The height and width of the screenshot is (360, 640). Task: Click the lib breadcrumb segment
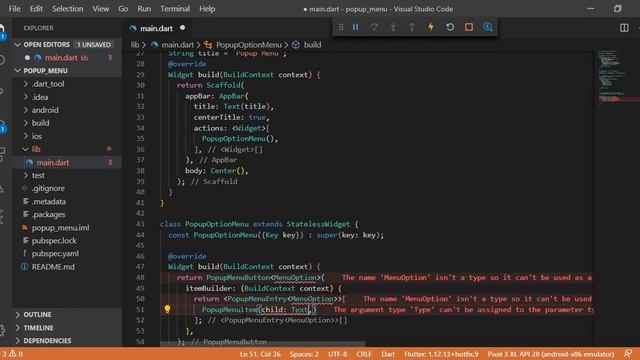click(135, 44)
